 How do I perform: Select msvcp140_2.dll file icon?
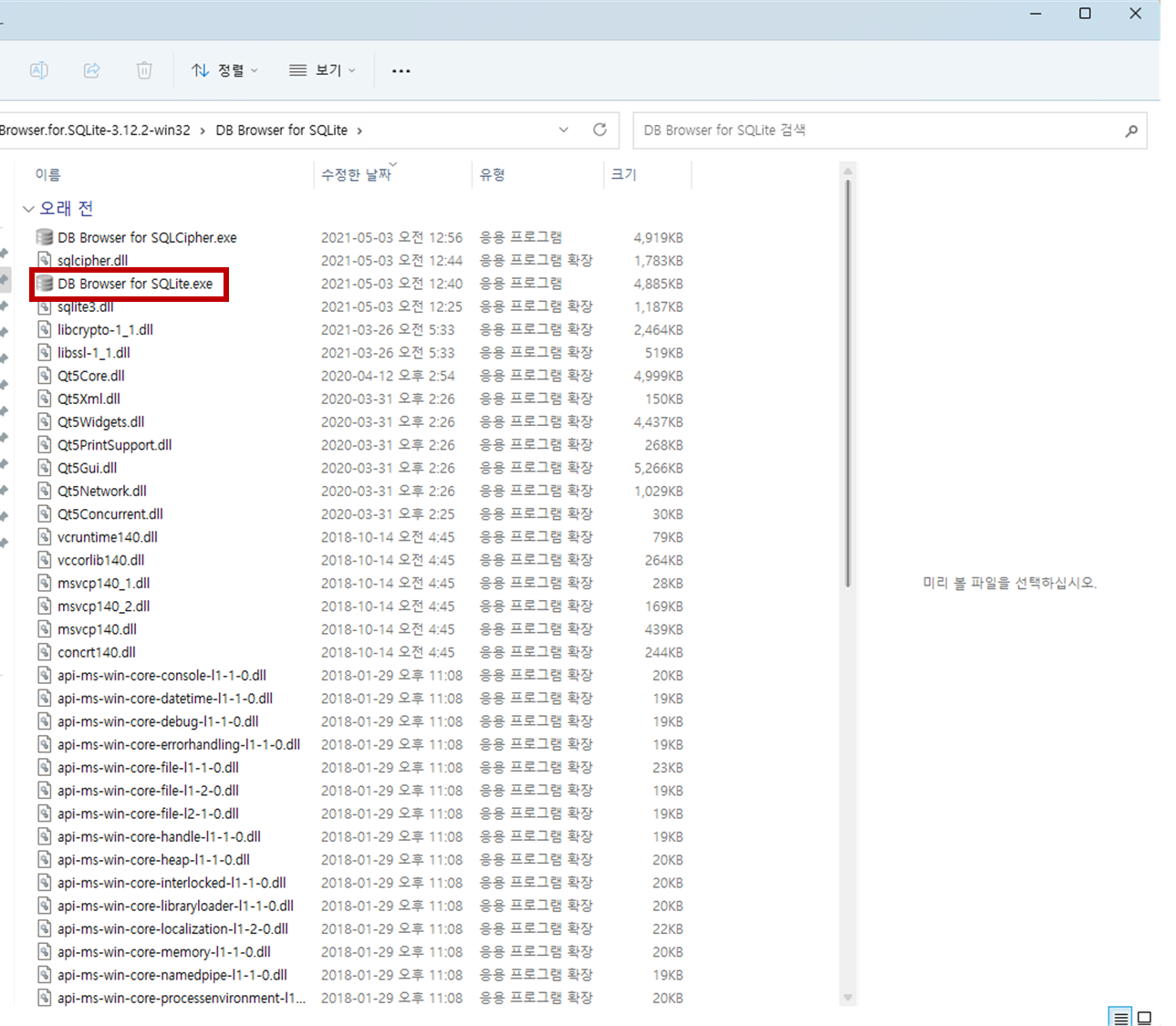[44, 606]
